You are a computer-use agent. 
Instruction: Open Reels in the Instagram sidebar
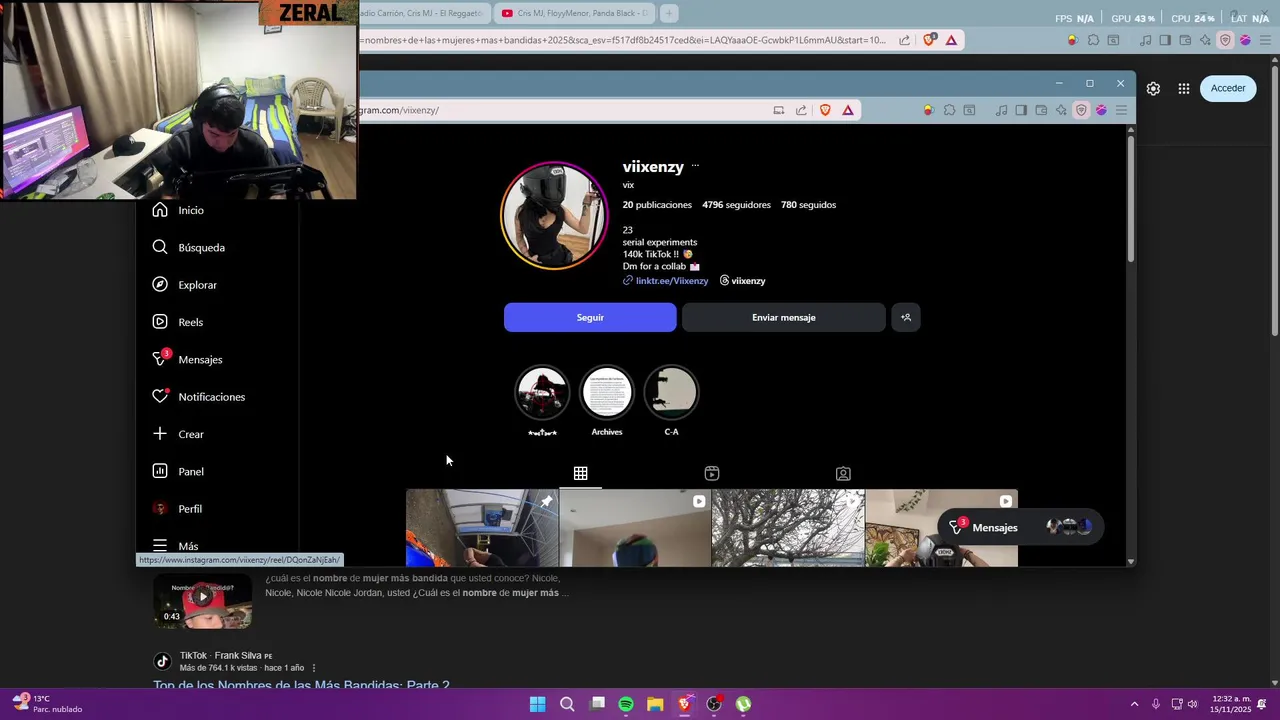pos(178,322)
